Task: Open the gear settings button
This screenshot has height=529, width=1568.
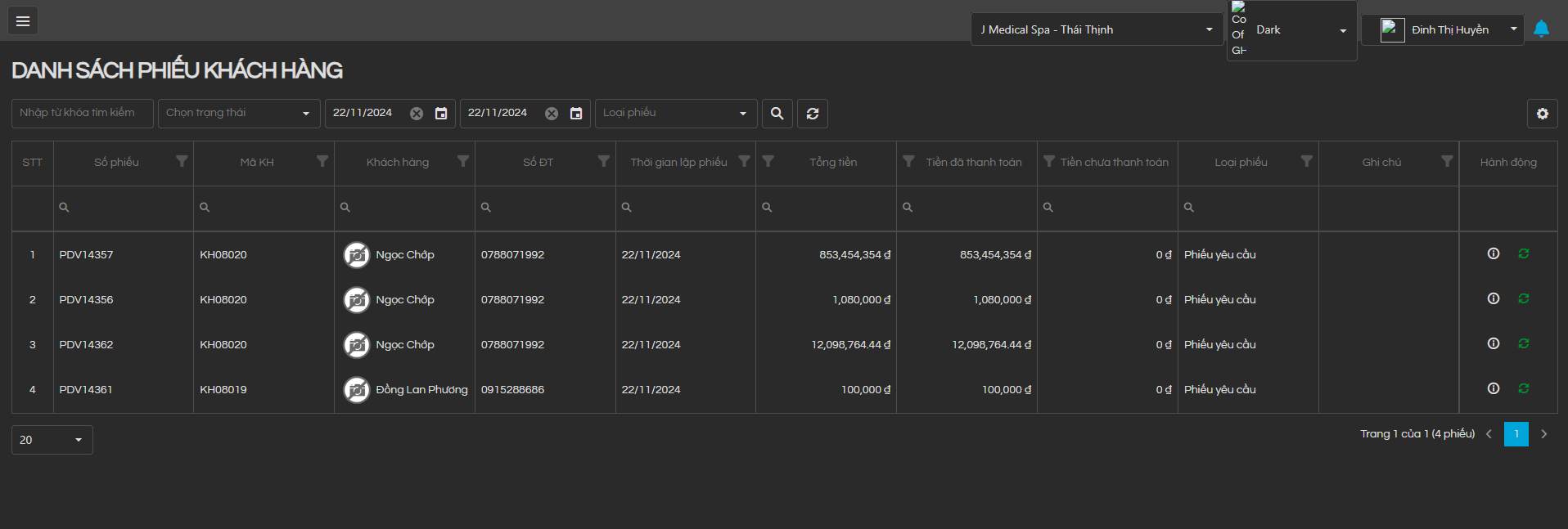Action: click(x=1542, y=114)
